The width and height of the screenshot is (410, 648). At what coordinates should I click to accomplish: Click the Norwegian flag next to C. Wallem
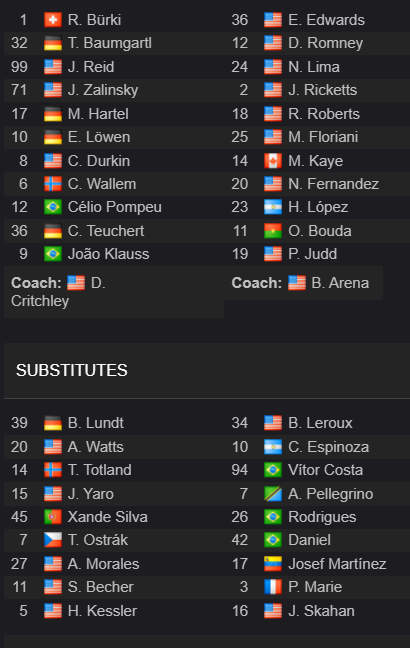click(53, 184)
